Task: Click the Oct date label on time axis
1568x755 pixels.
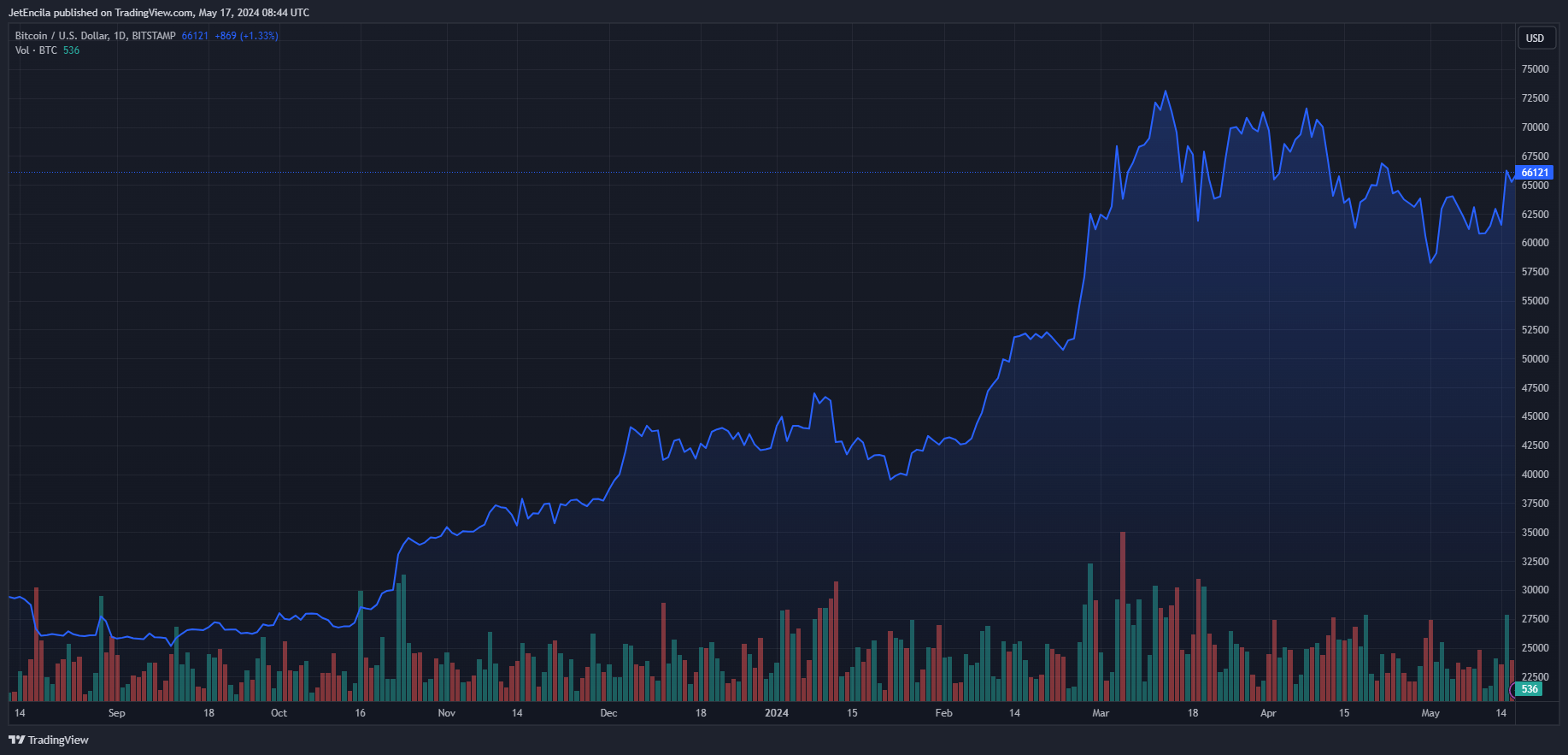Action: pyautogui.click(x=279, y=713)
